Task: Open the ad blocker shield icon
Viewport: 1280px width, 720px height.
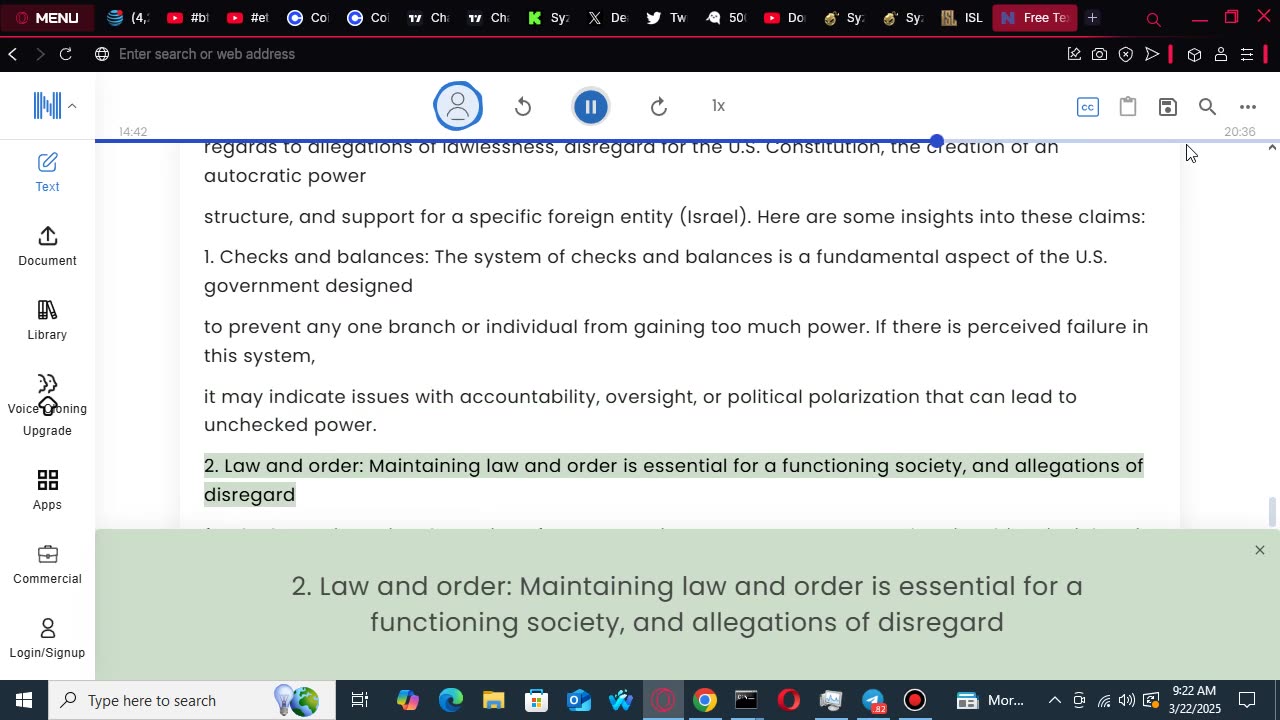Action: click(x=1126, y=54)
